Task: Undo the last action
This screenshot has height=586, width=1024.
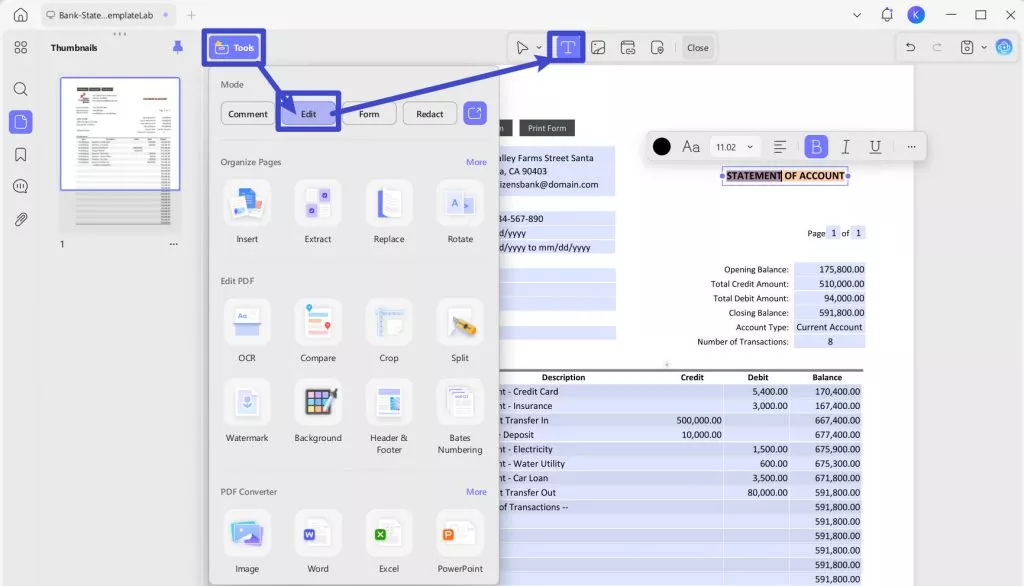Action: coord(910,47)
